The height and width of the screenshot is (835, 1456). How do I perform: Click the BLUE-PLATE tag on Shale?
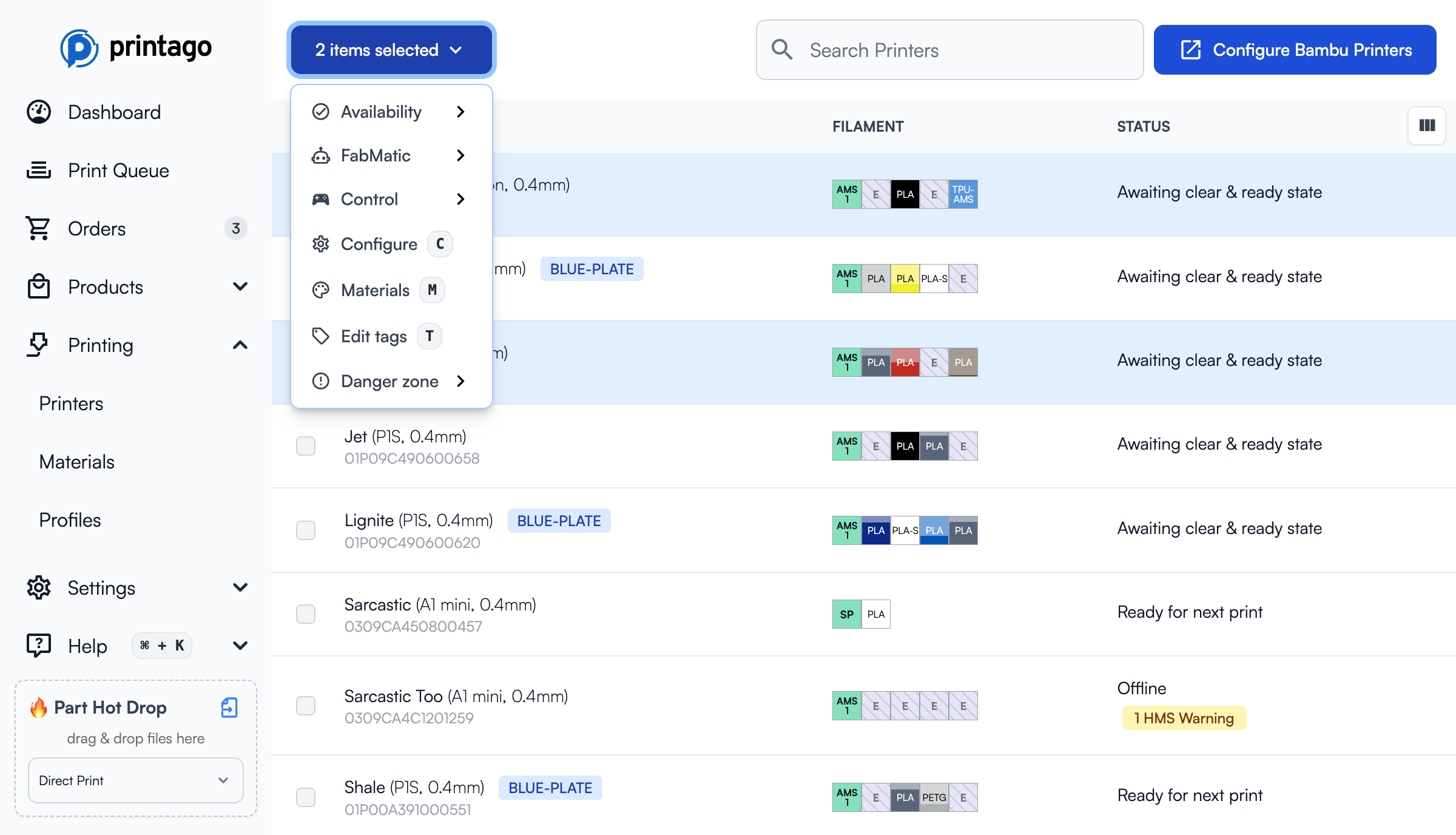[x=550, y=787]
